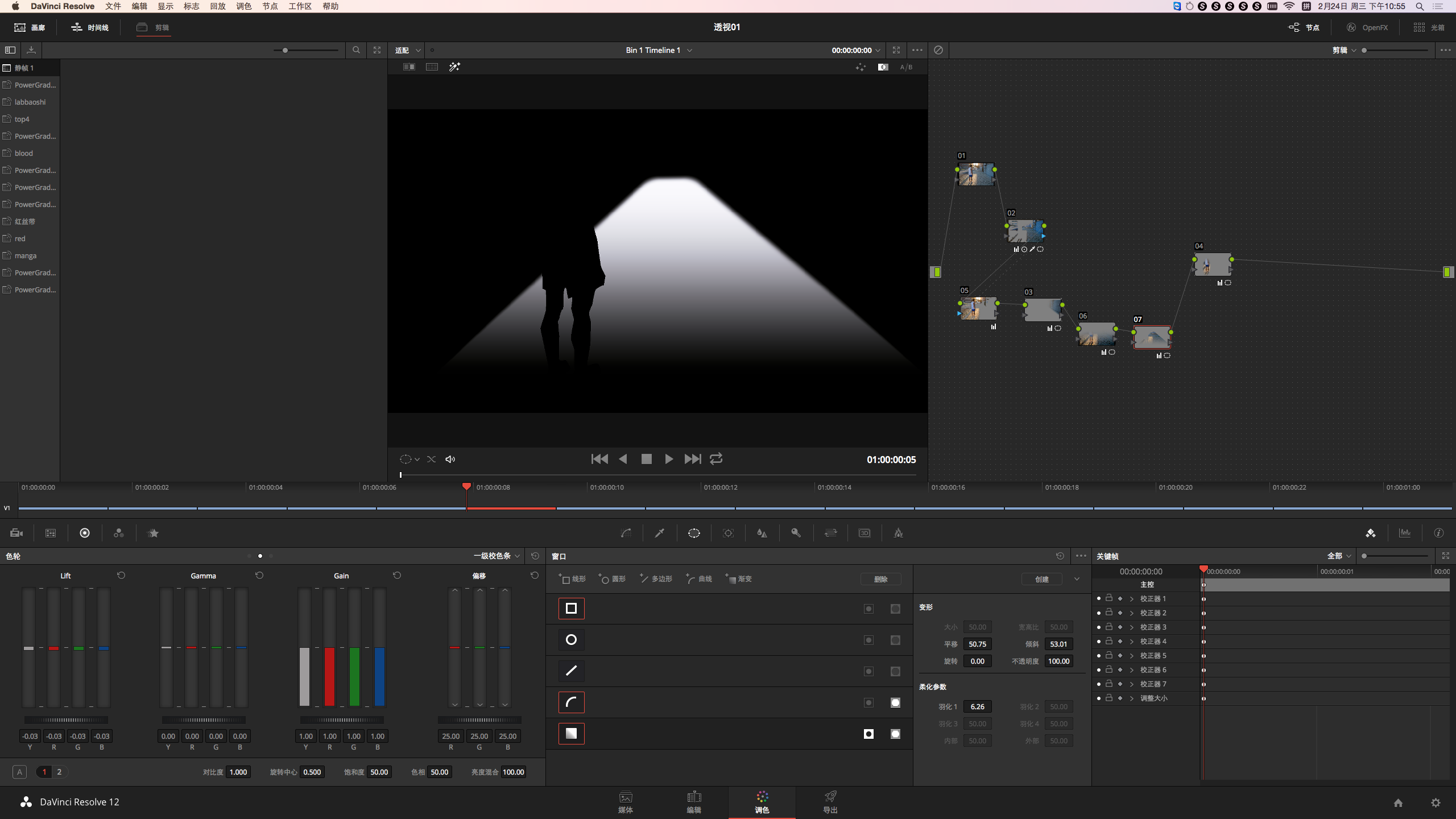Open the OpenFX panel button

(1367, 27)
